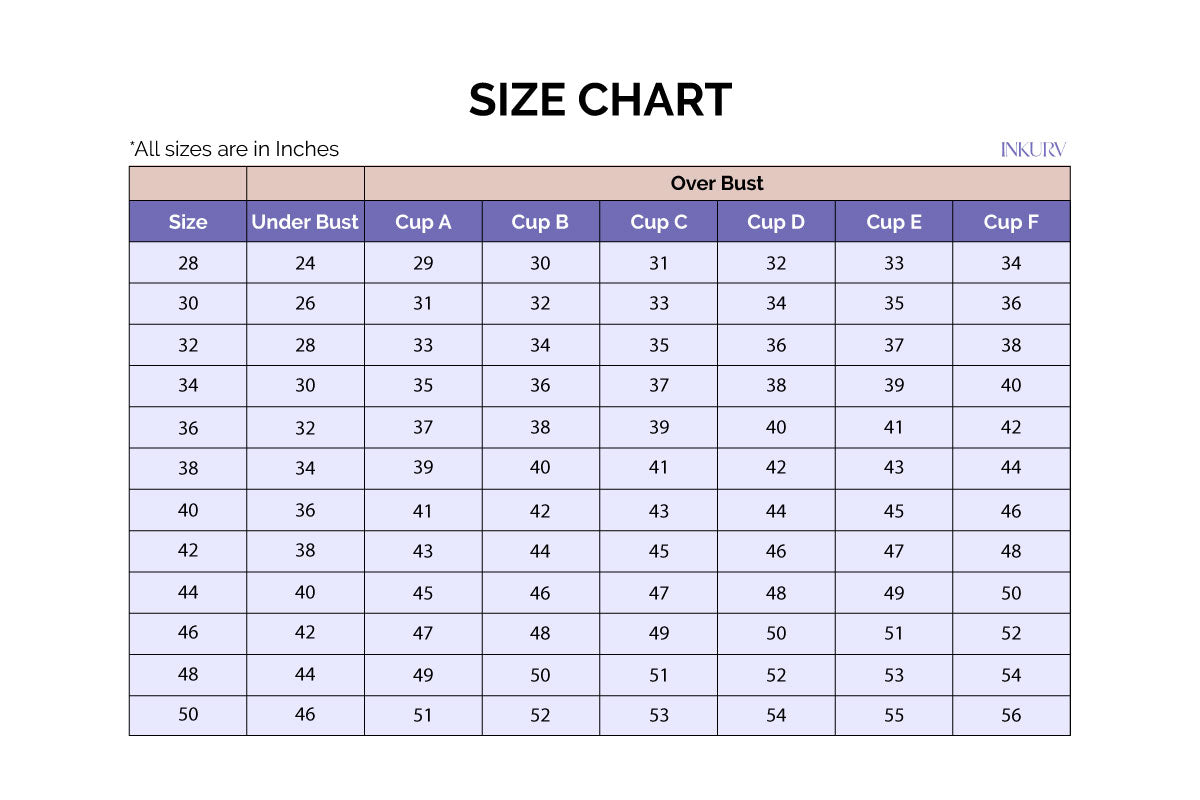Select the Under Bust column header
Screen dimensions: 1200x800
pyautogui.click(x=305, y=222)
